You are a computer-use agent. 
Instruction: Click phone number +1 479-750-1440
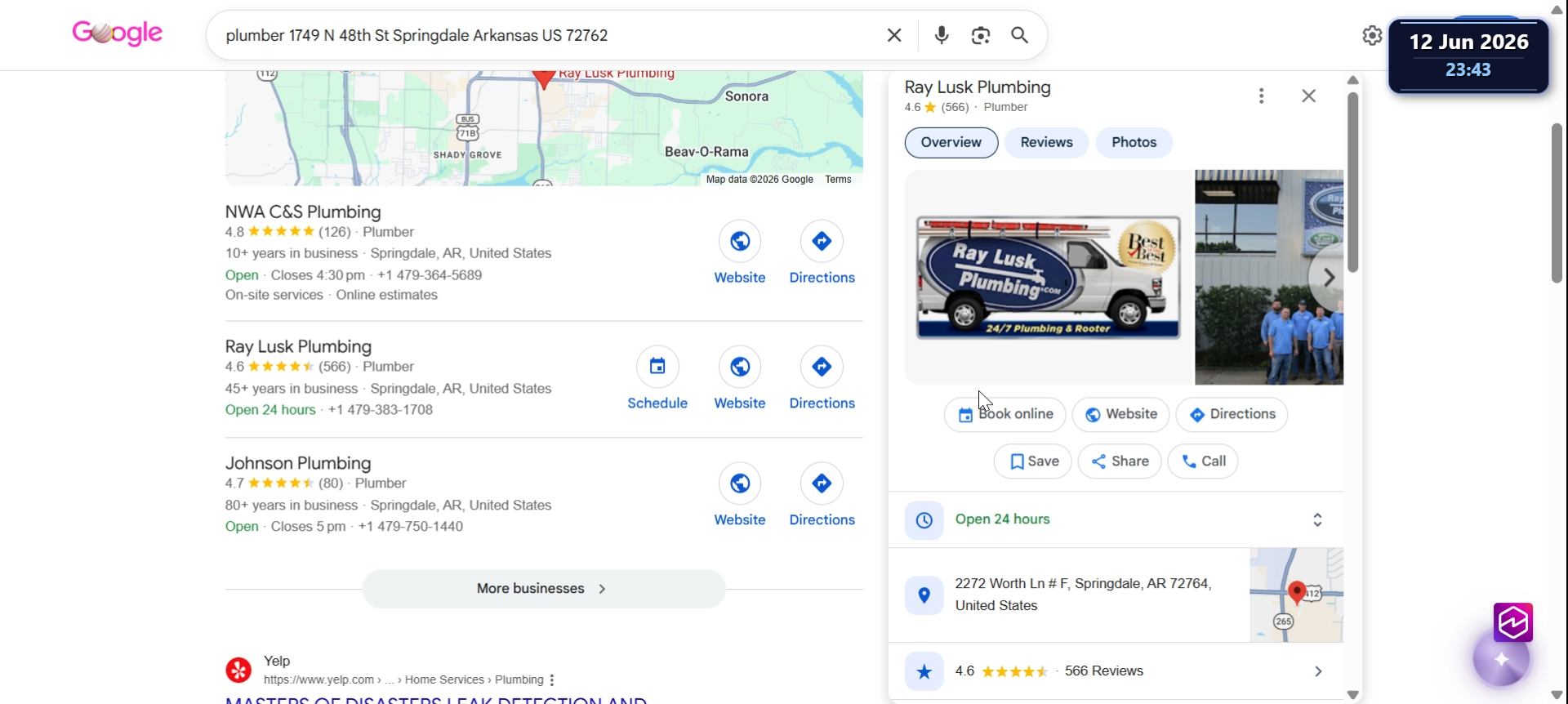click(411, 527)
